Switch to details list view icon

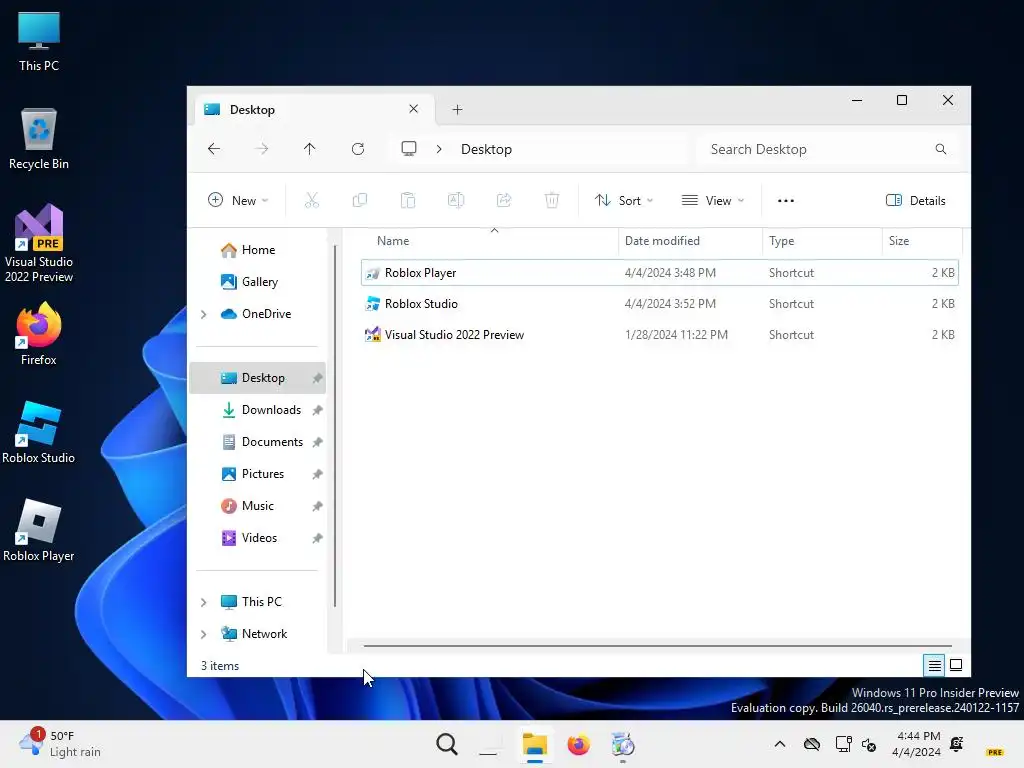[935, 665]
